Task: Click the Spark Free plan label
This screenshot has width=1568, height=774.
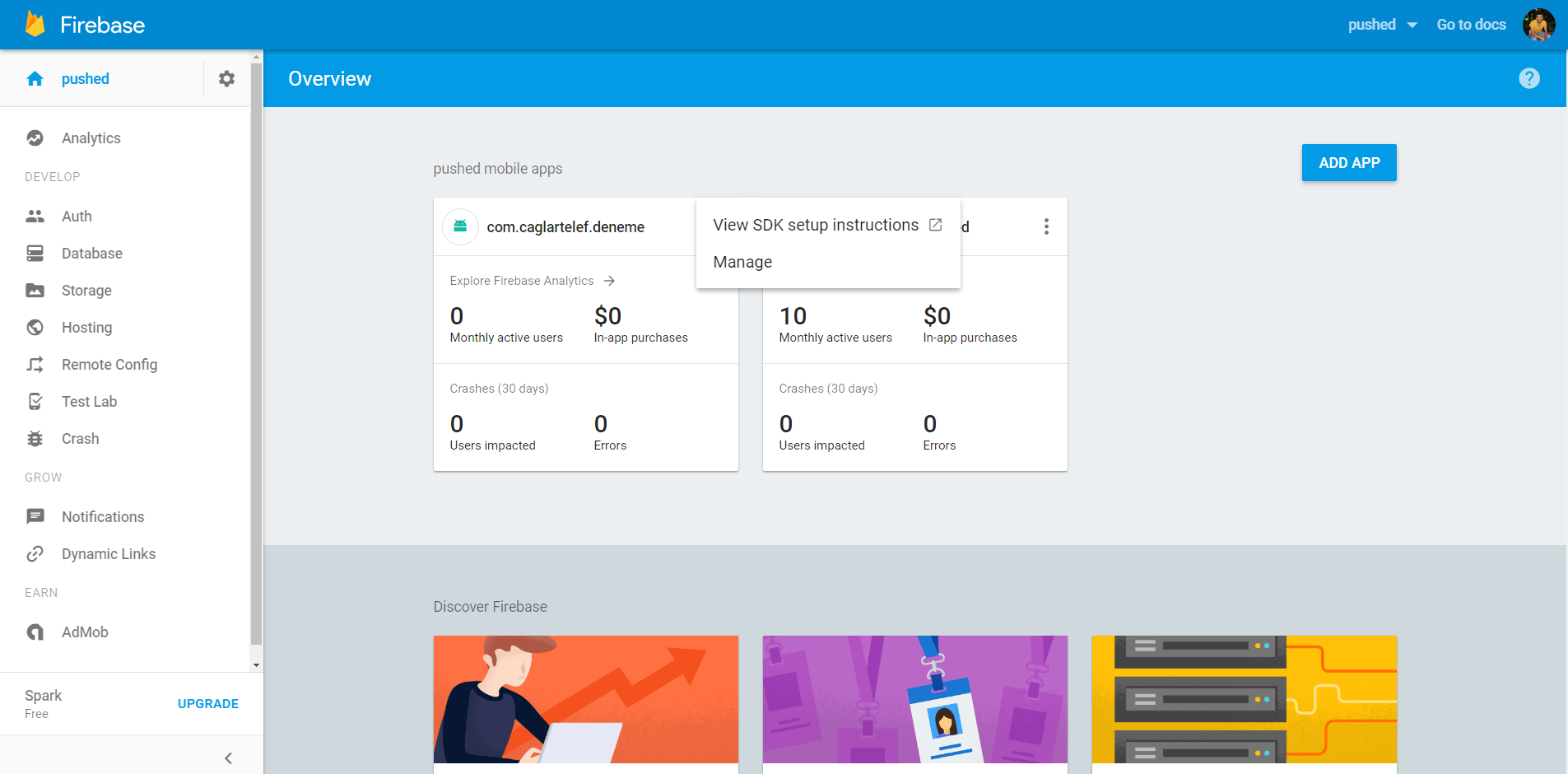Action: 43,703
